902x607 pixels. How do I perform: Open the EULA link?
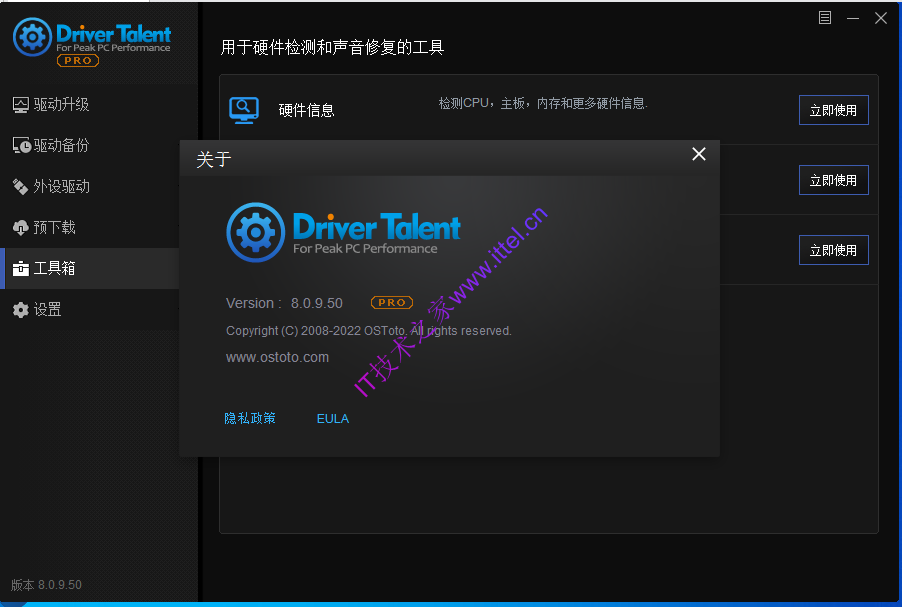[333, 419]
